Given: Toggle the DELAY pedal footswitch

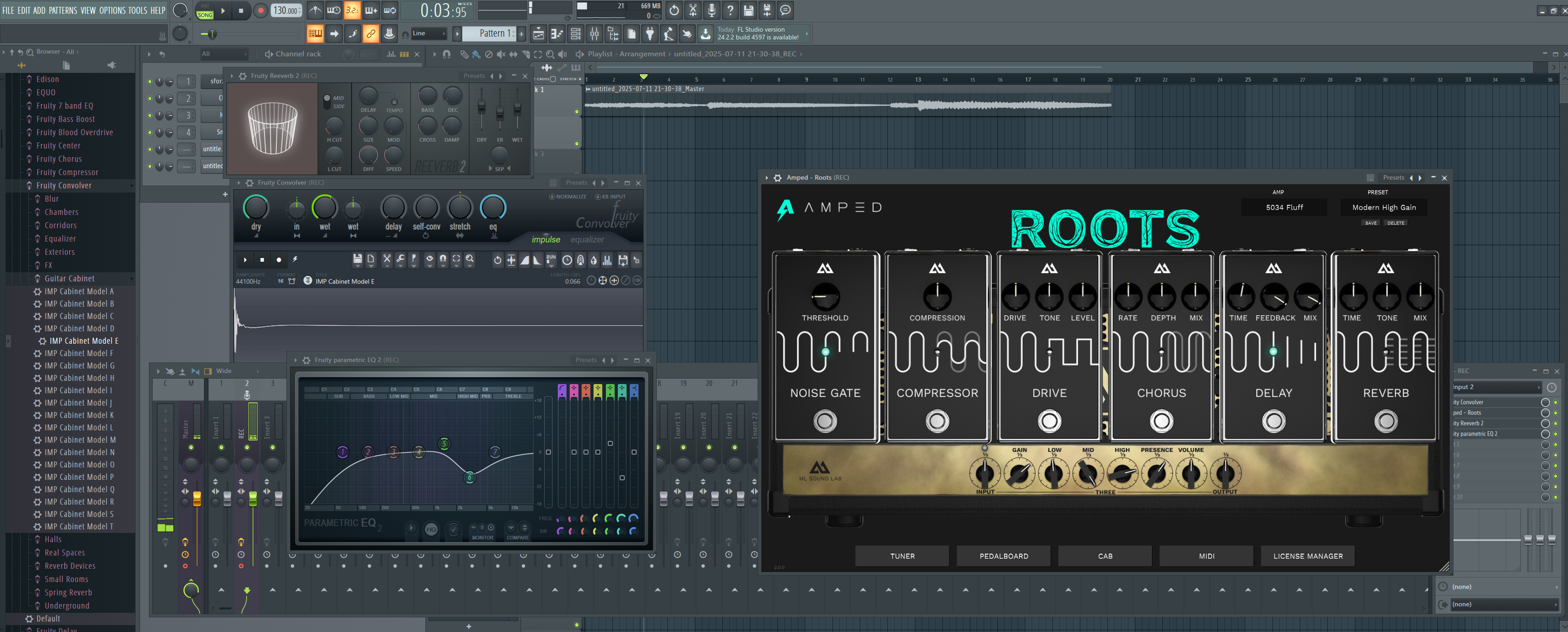Looking at the screenshot, I should 1273,421.
